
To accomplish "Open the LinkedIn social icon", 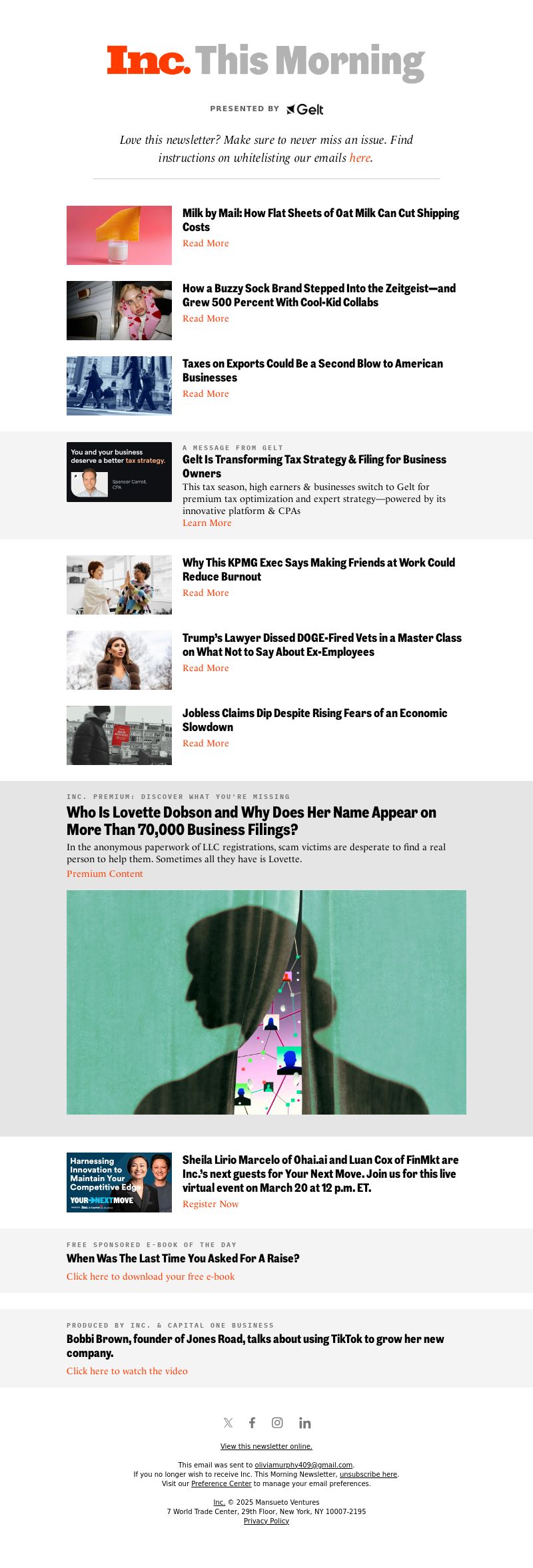I will (304, 1423).
